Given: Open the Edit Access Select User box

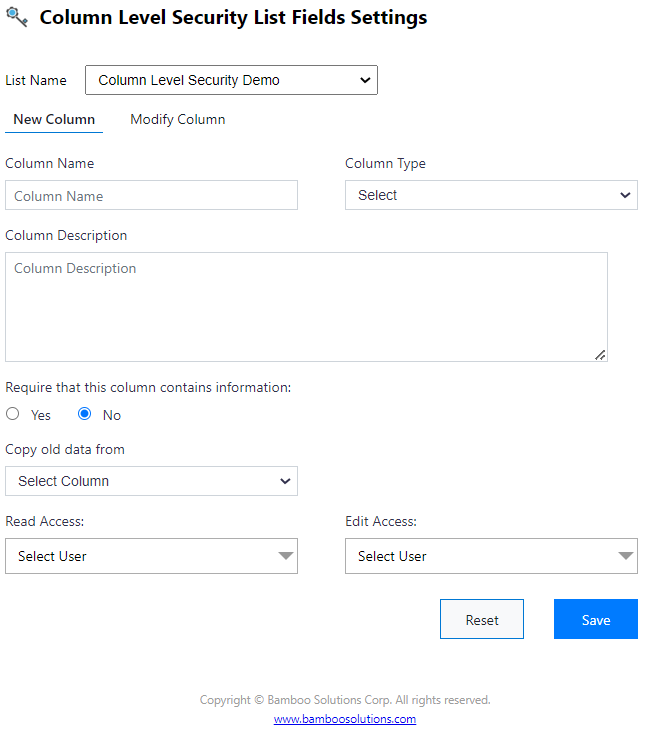Looking at the screenshot, I should tap(480, 556).
